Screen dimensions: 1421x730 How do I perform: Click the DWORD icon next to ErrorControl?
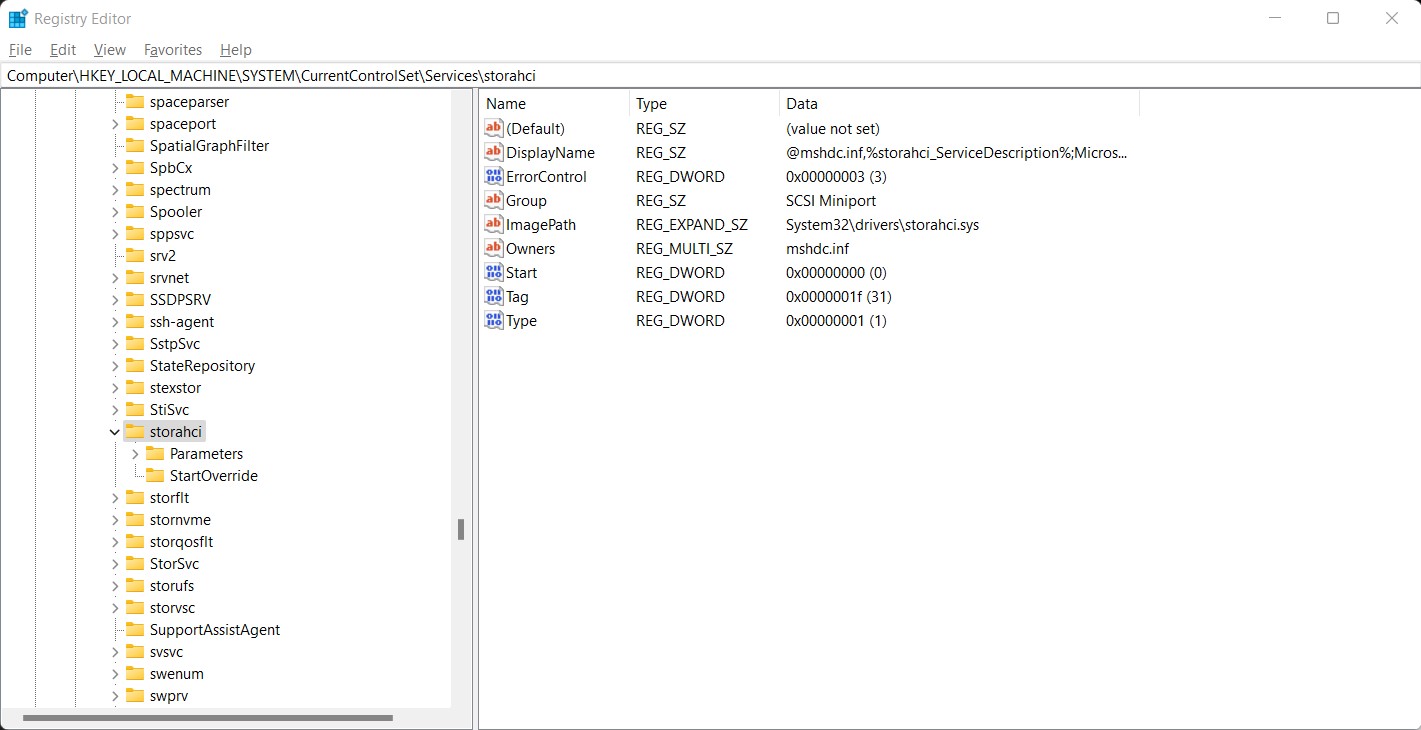pyautogui.click(x=493, y=177)
